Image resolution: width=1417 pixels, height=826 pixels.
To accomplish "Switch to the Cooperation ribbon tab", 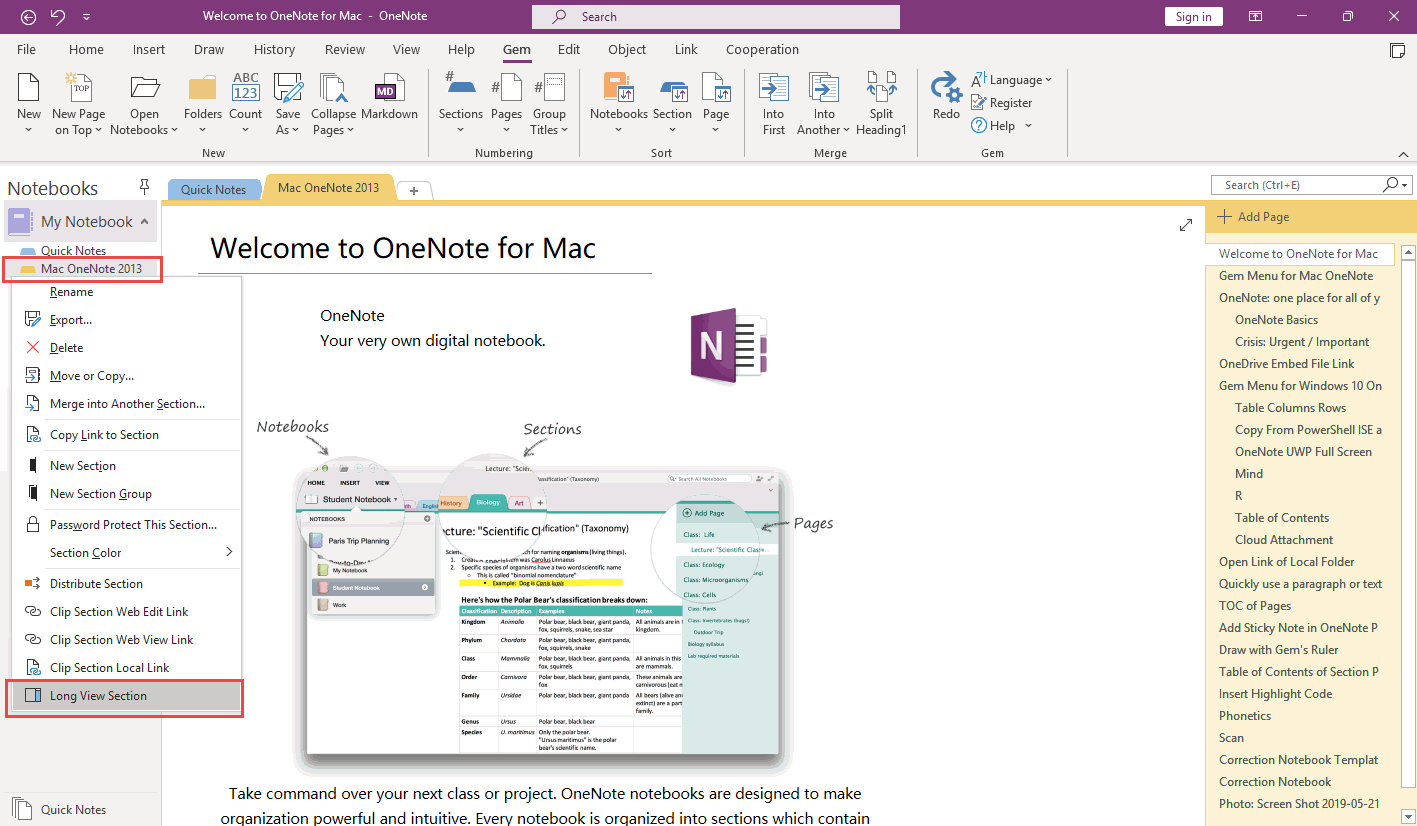I will 762,49.
